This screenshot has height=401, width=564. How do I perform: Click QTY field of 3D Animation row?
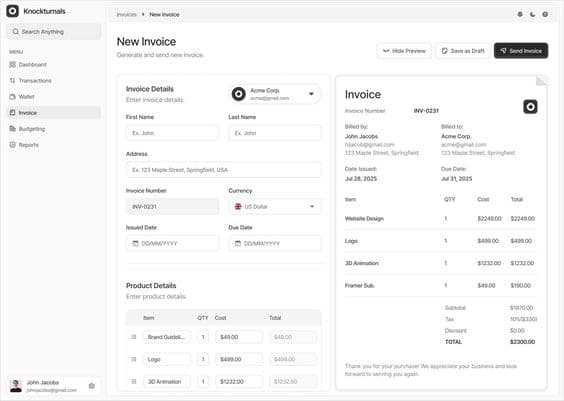pos(203,382)
